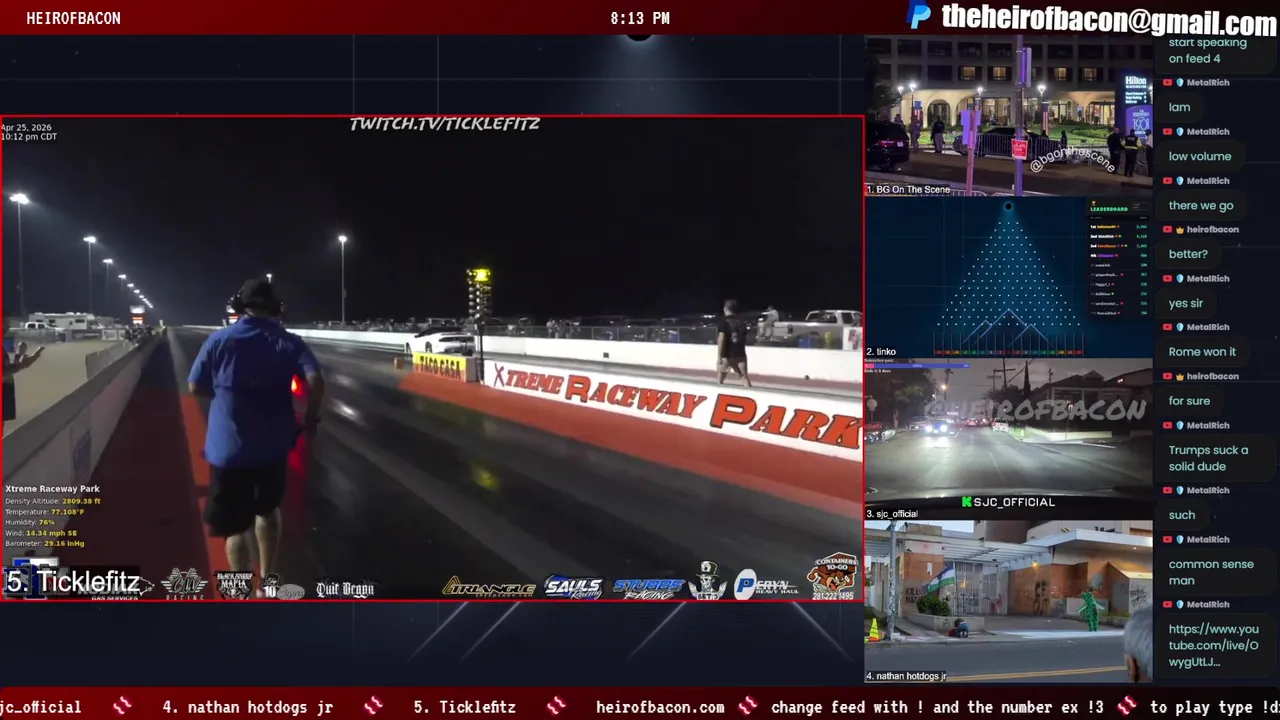Image resolution: width=1280 pixels, height=720 pixels.
Task: Click the Sauls Racing sponsor logo
Action: (574, 587)
